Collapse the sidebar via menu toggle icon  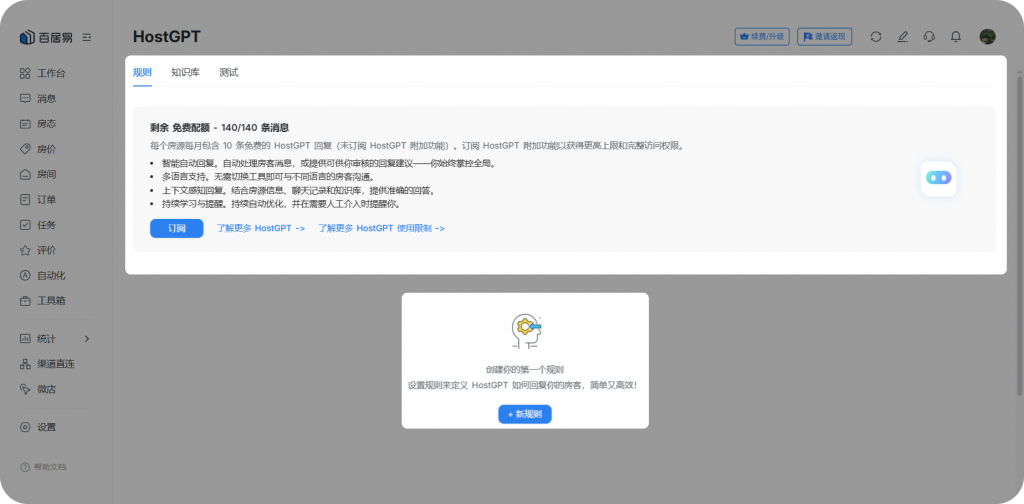pos(87,37)
